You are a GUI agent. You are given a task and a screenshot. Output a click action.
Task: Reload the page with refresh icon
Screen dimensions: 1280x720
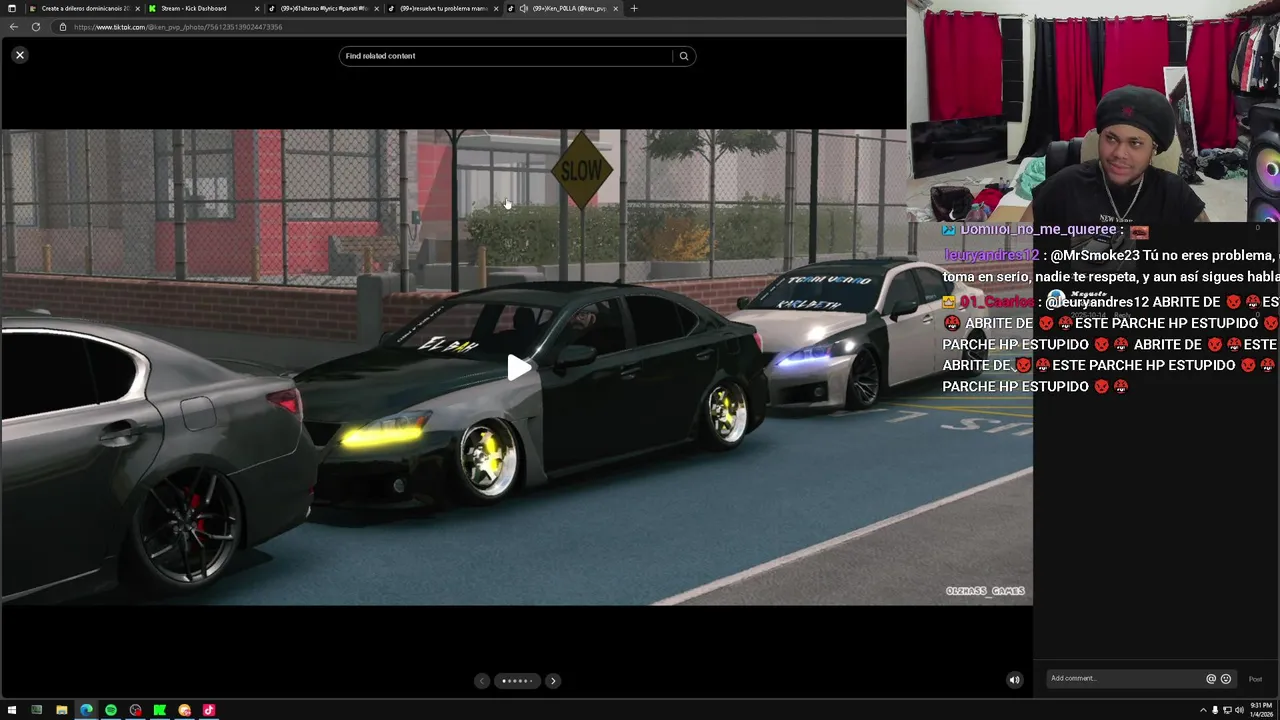[36, 27]
